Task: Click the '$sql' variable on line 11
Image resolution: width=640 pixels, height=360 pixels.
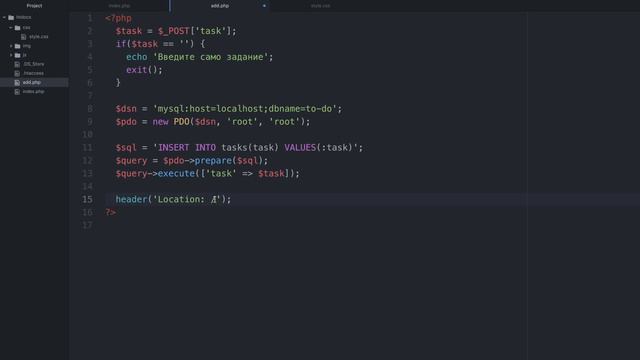Action: point(126,148)
